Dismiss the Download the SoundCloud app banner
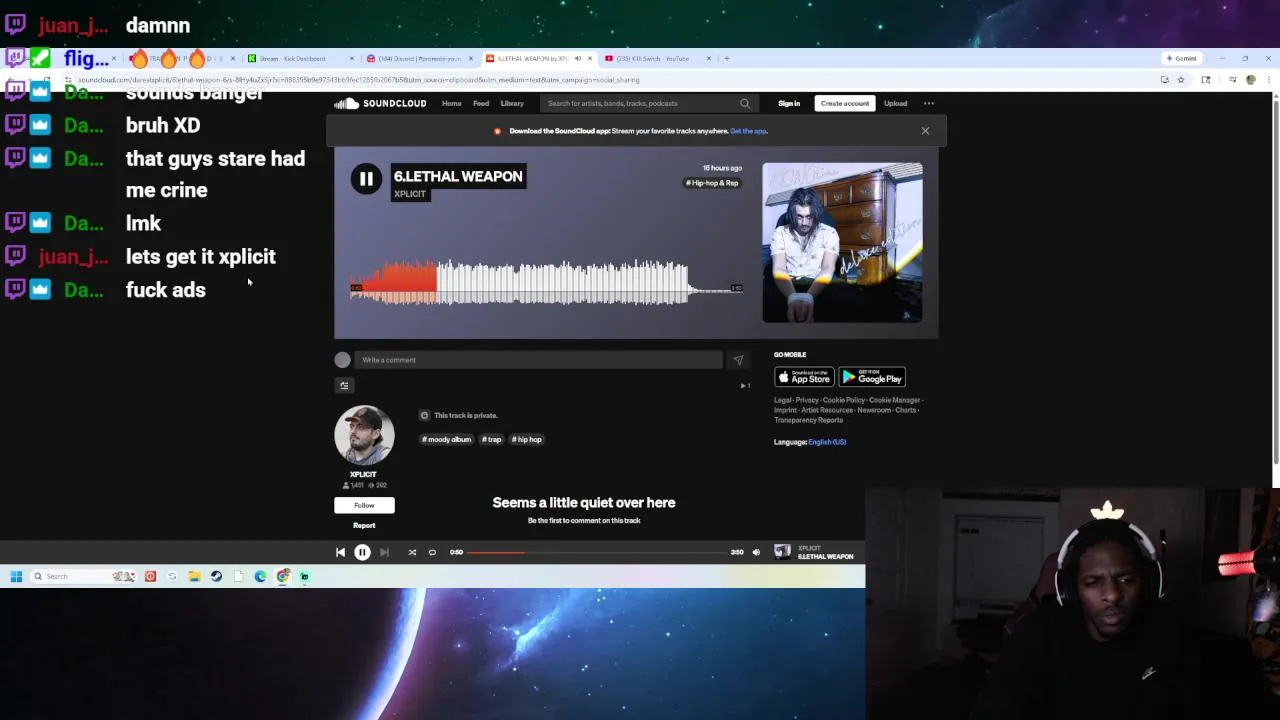This screenshot has width=1280, height=720. (925, 131)
